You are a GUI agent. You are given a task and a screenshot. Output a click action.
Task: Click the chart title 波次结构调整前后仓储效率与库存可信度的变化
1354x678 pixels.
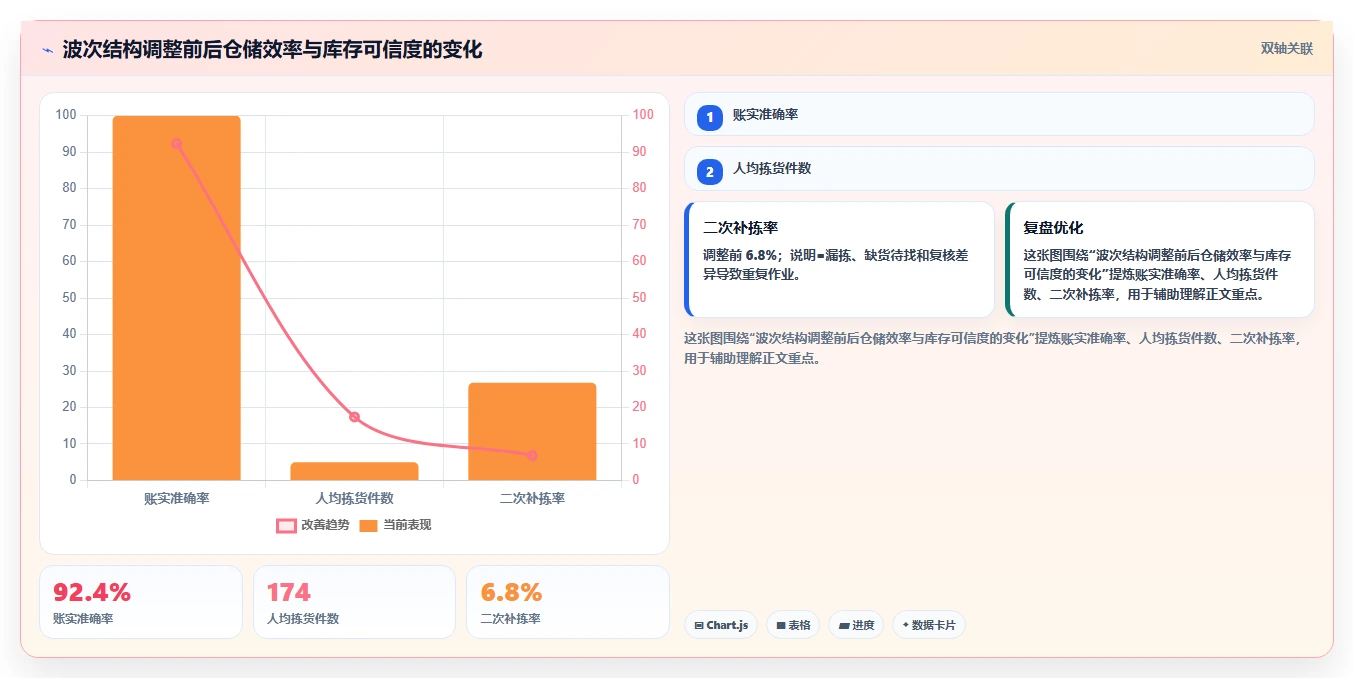point(272,50)
